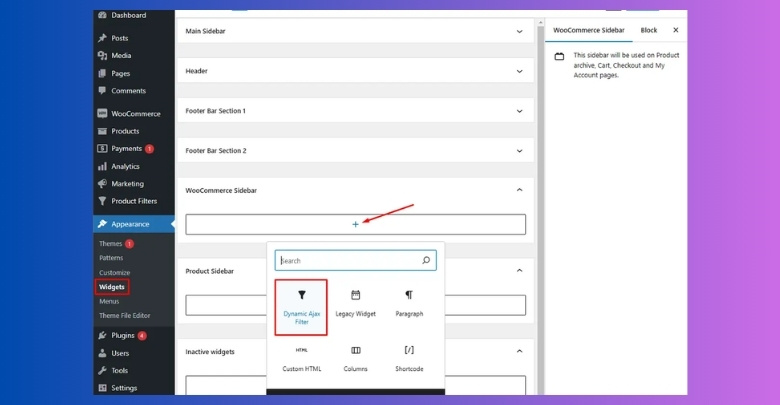Click the Plugins plug icon
The width and height of the screenshot is (780, 405).
102,335
